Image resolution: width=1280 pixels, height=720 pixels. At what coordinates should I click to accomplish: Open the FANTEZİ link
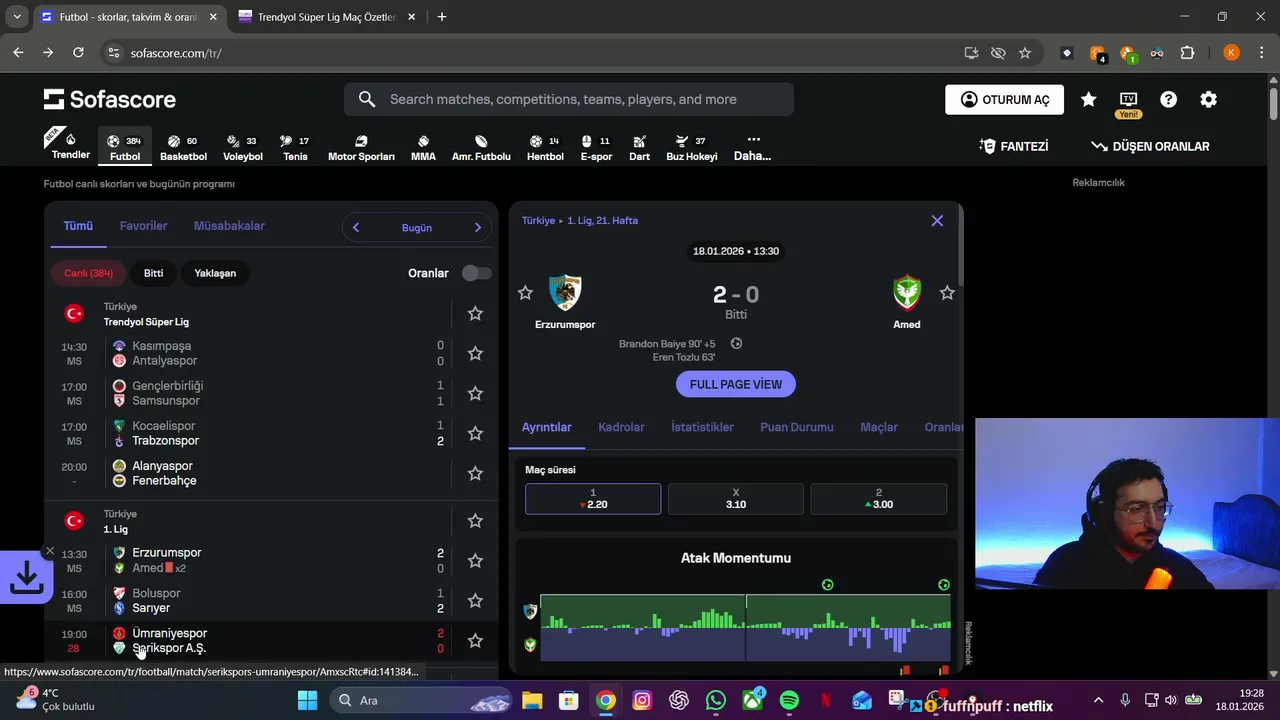pos(1014,146)
